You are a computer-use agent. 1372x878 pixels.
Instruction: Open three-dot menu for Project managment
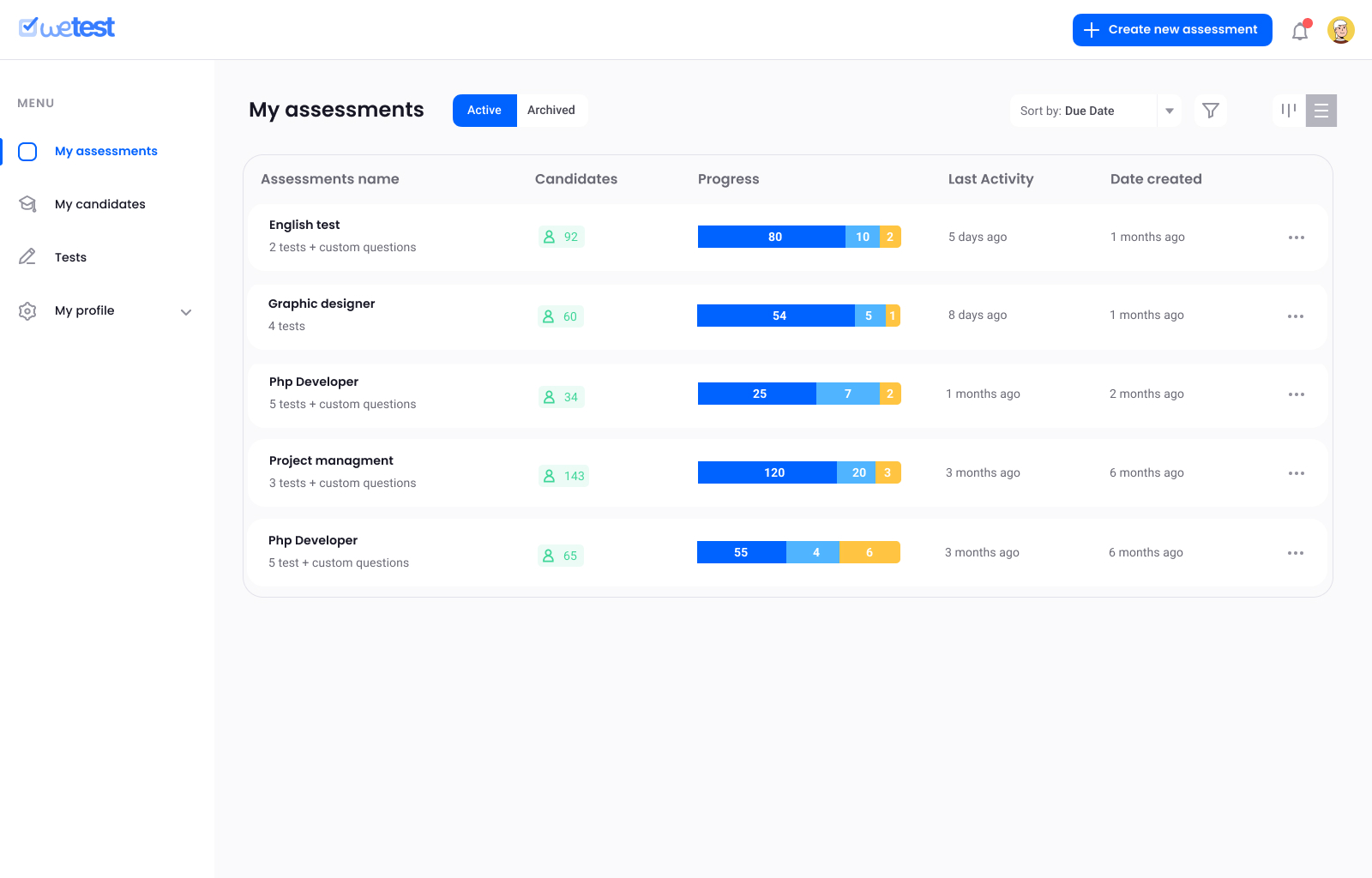[1296, 473]
